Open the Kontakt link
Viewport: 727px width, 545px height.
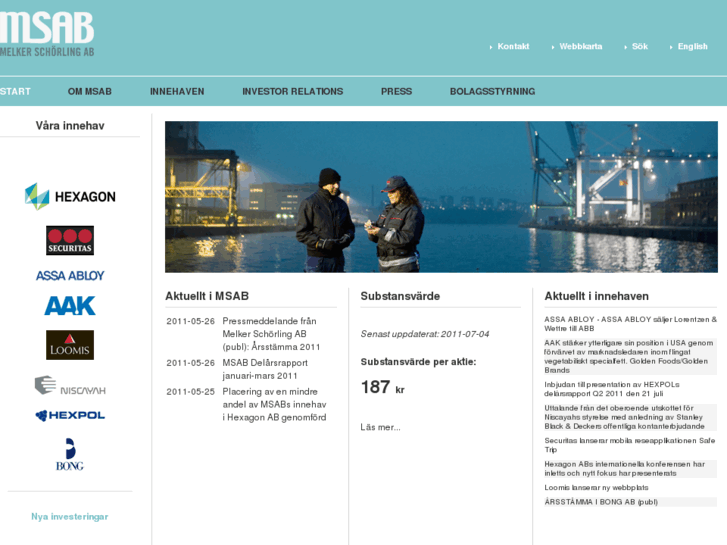513,46
